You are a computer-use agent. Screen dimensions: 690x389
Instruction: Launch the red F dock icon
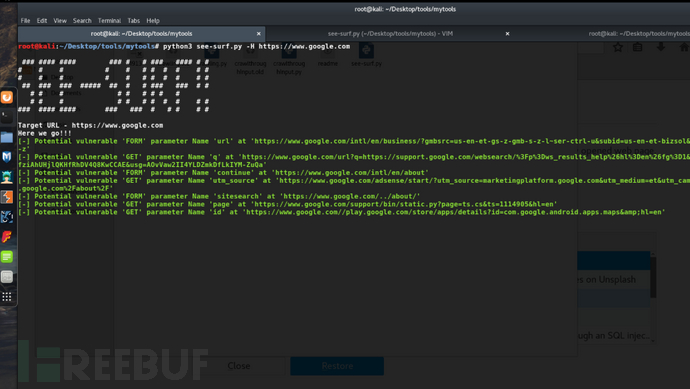point(7,237)
